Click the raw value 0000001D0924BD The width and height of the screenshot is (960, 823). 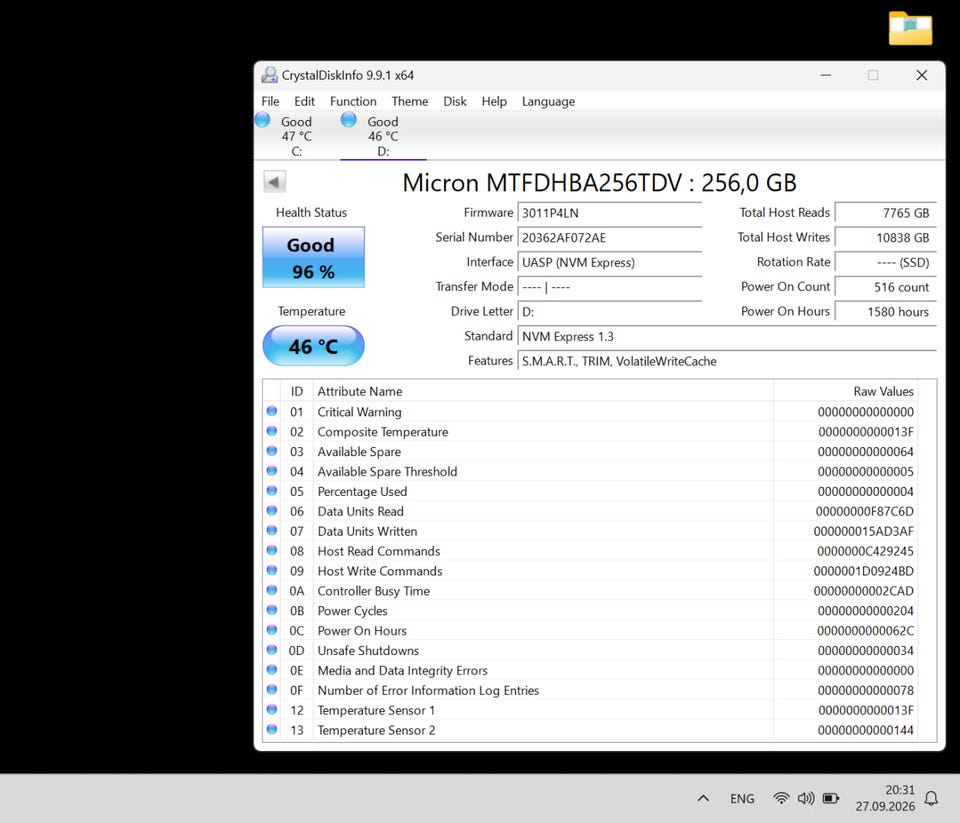(863, 571)
